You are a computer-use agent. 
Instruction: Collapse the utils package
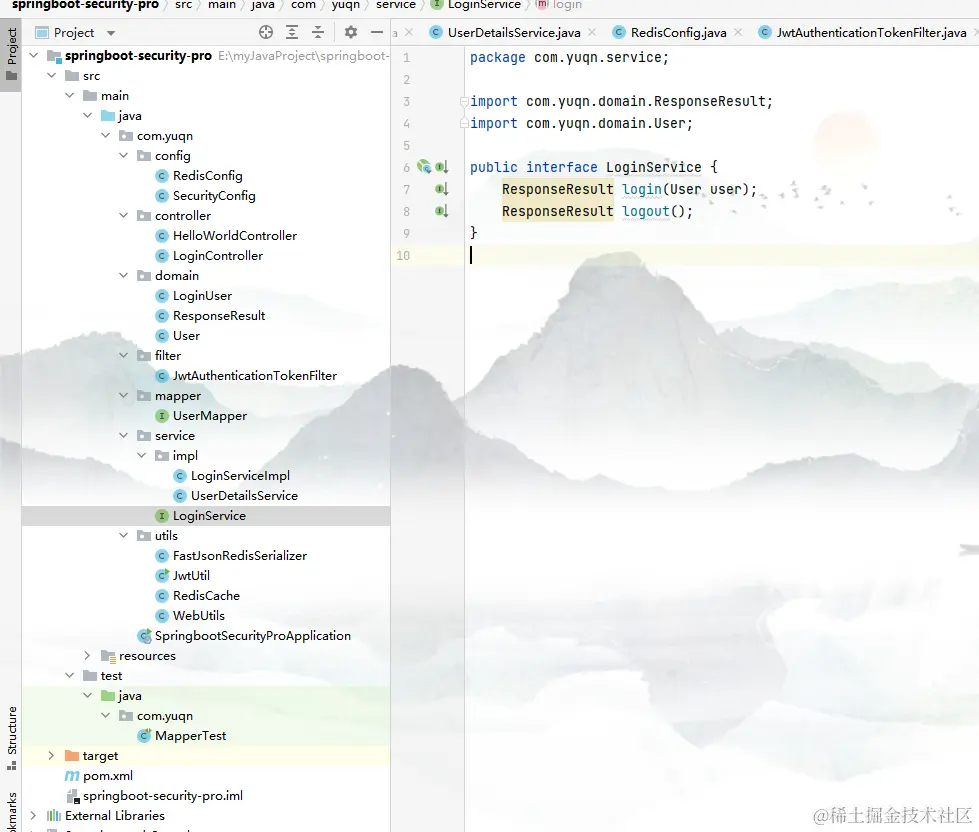point(124,536)
